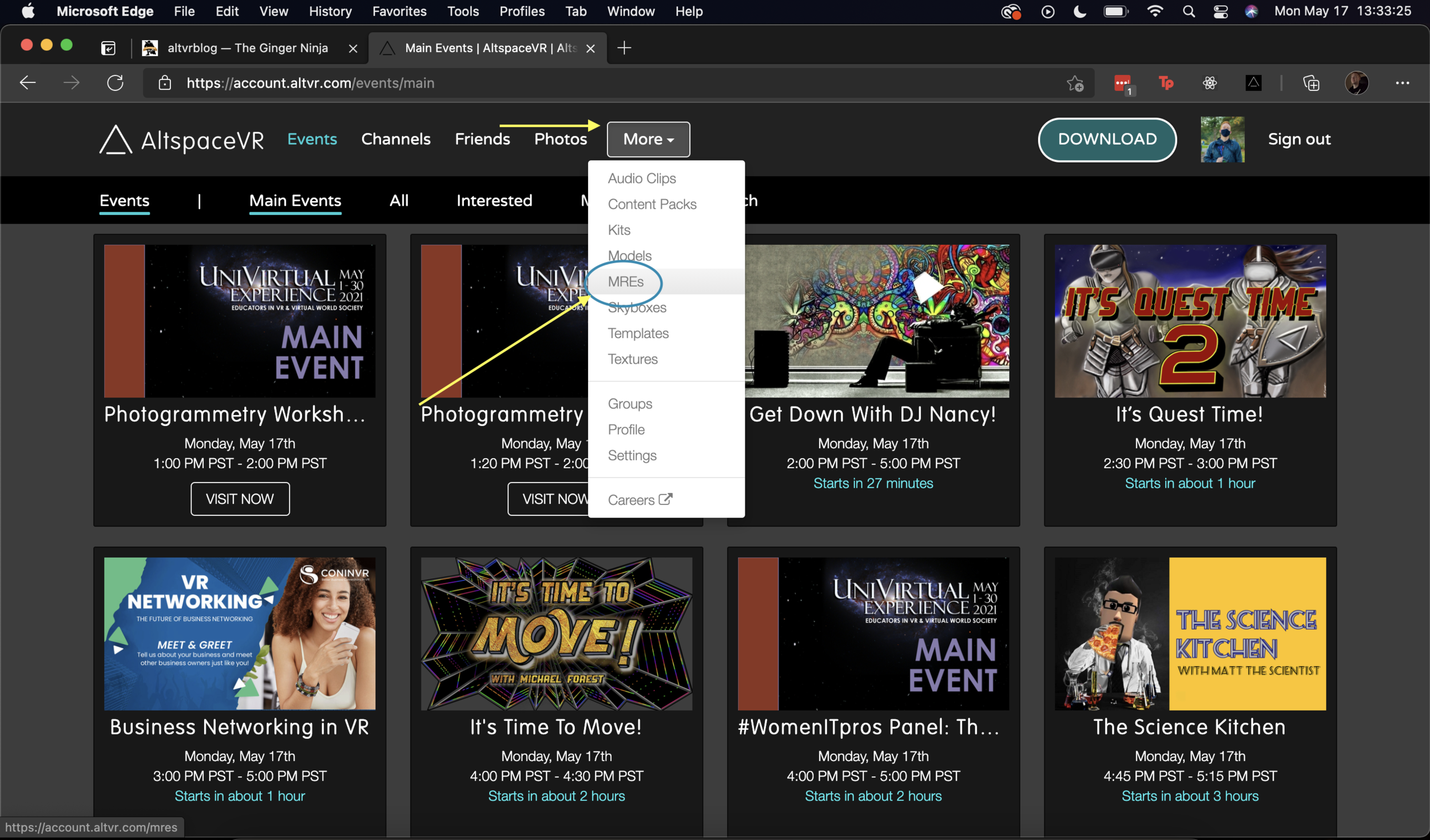Open the Collections icon in toolbar
Image resolution: width=1430 pixels, height=840 pixels.
coord(1311,83)
